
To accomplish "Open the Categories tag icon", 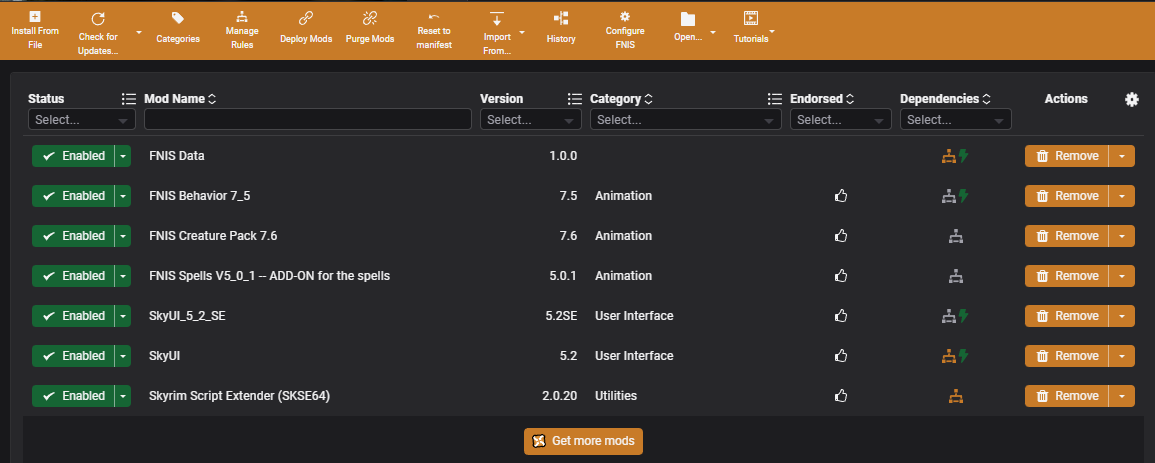I will (x=178, y=18).
